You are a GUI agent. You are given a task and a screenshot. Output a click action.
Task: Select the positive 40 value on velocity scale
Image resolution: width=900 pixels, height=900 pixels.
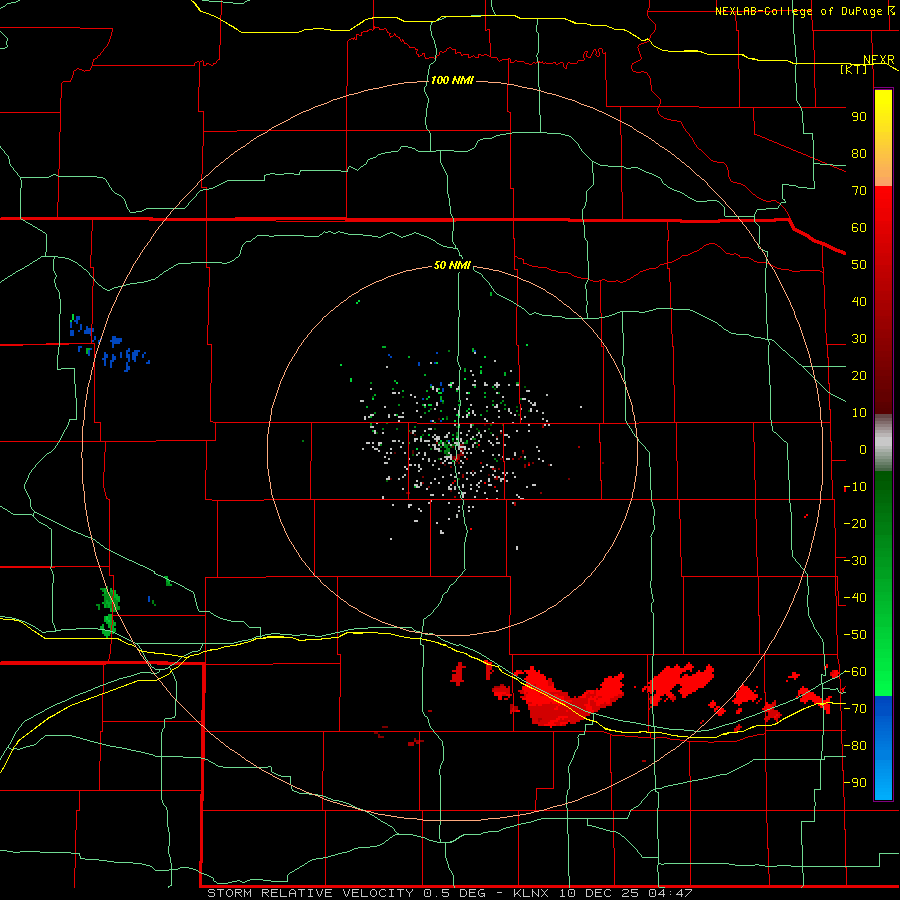coord(859,301)
